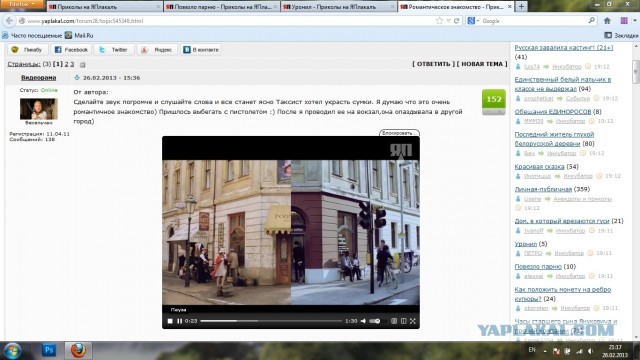
Task: Open "Русская завалила кастинг! (21+)" topic
Action: tap(564, 48)
